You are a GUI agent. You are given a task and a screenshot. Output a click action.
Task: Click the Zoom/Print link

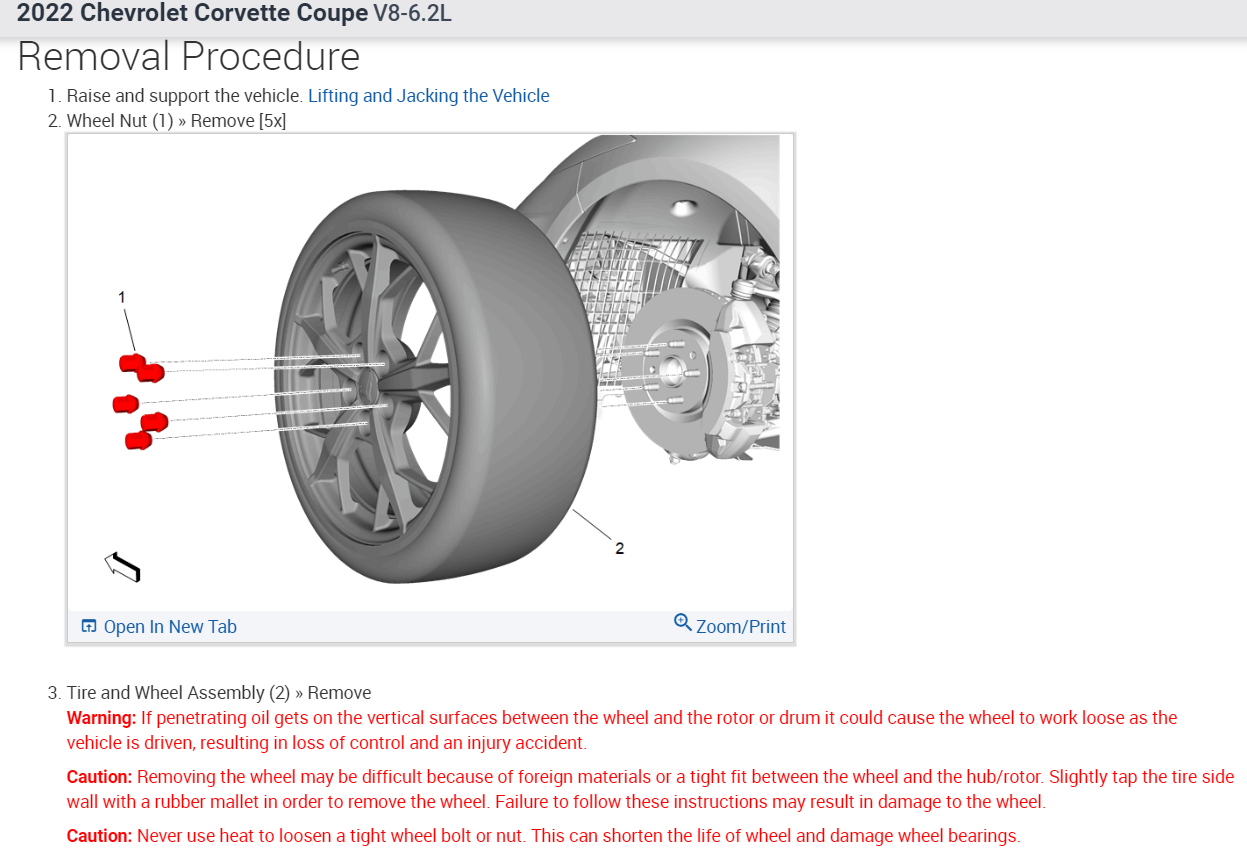[741, 627]
